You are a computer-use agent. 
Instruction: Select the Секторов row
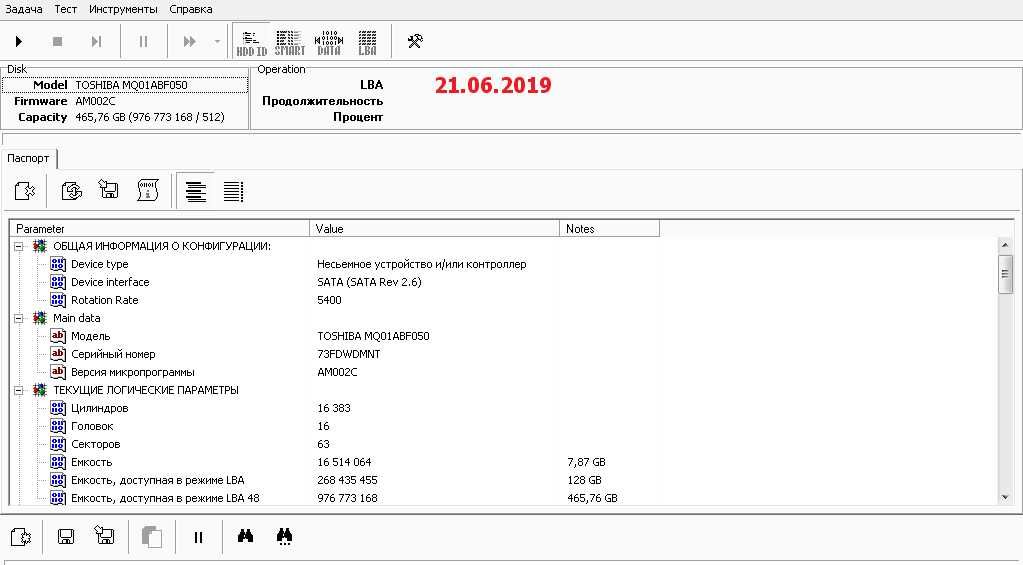(502, 444)
